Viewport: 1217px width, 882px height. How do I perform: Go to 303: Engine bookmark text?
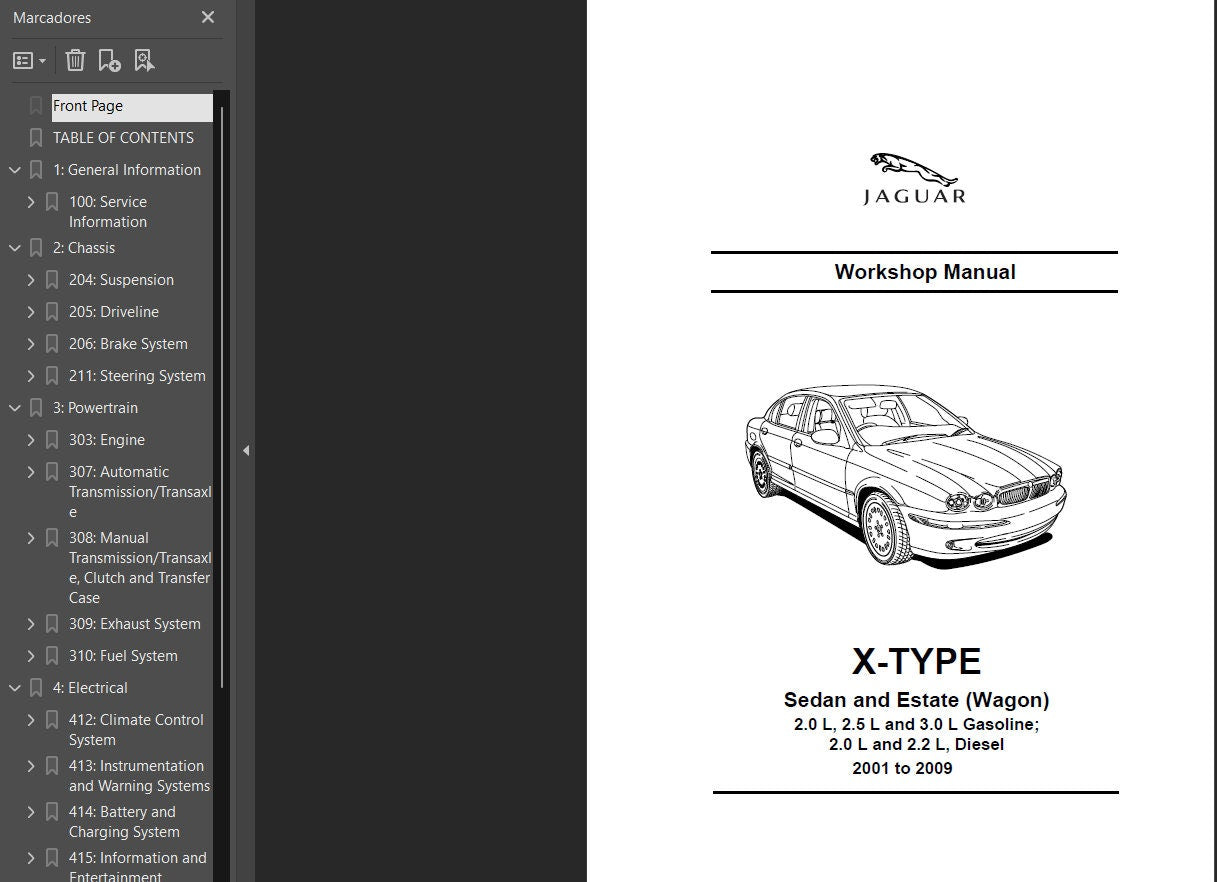[x=107, y=440]
